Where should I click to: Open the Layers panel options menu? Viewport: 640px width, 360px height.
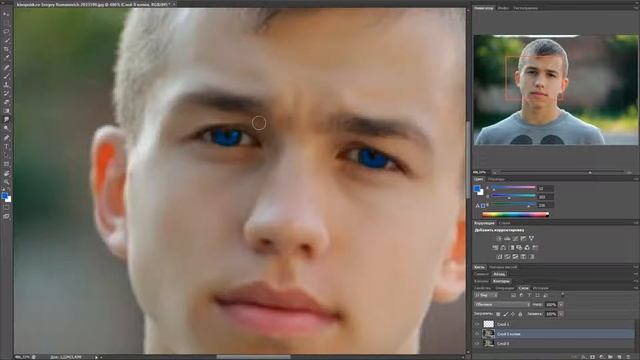[x=636, y=288]
